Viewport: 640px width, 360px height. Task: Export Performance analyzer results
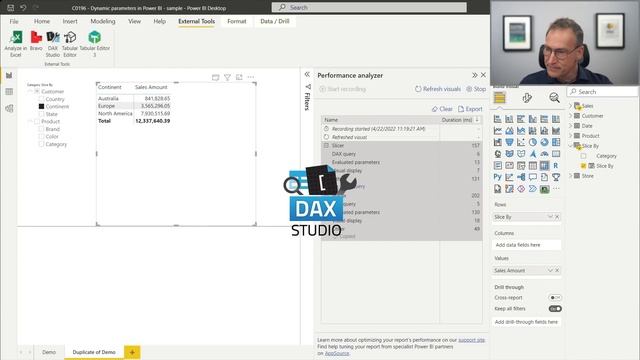[x=470, y=109]
